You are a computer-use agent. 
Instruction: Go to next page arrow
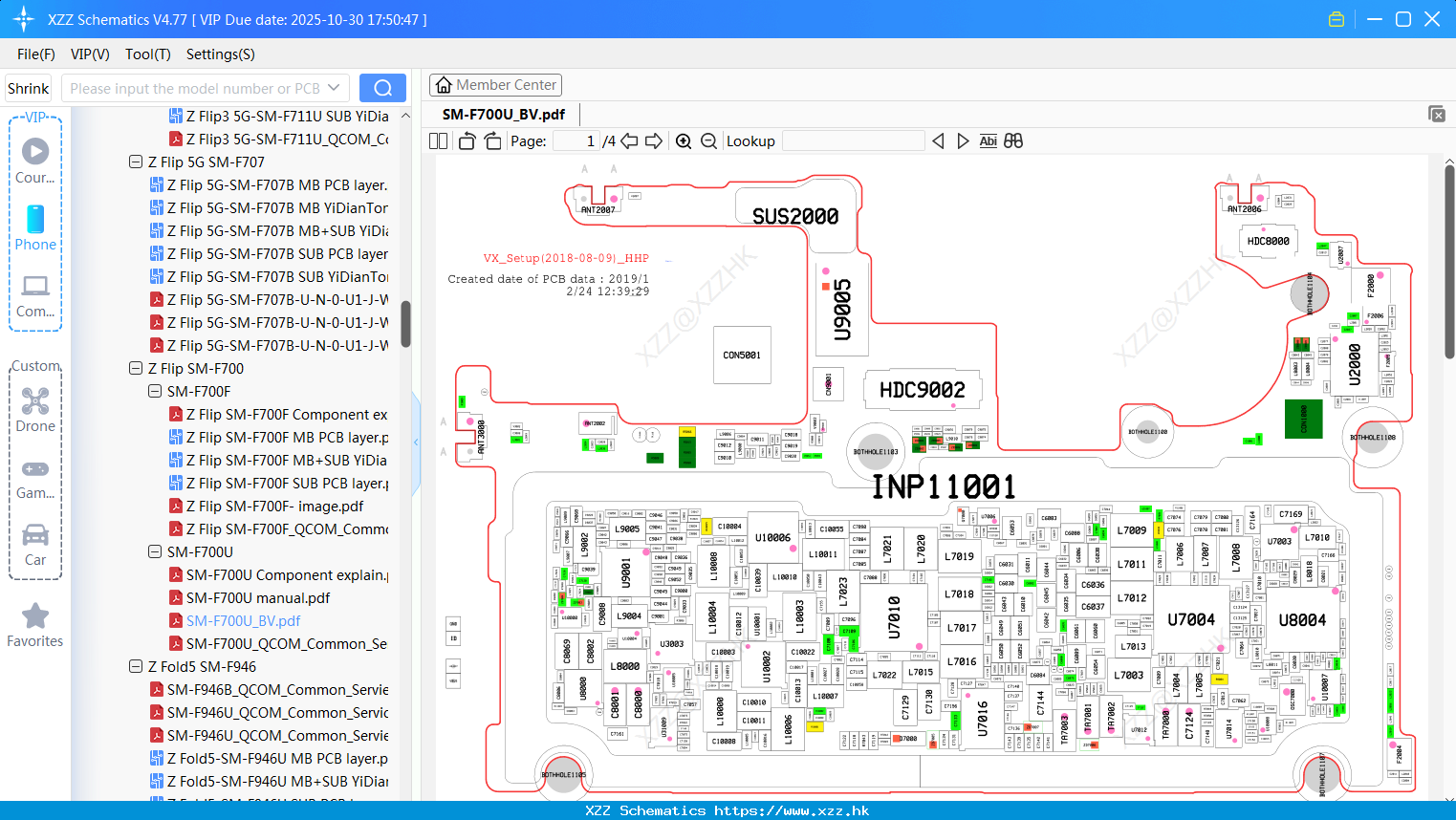point(654,140)
